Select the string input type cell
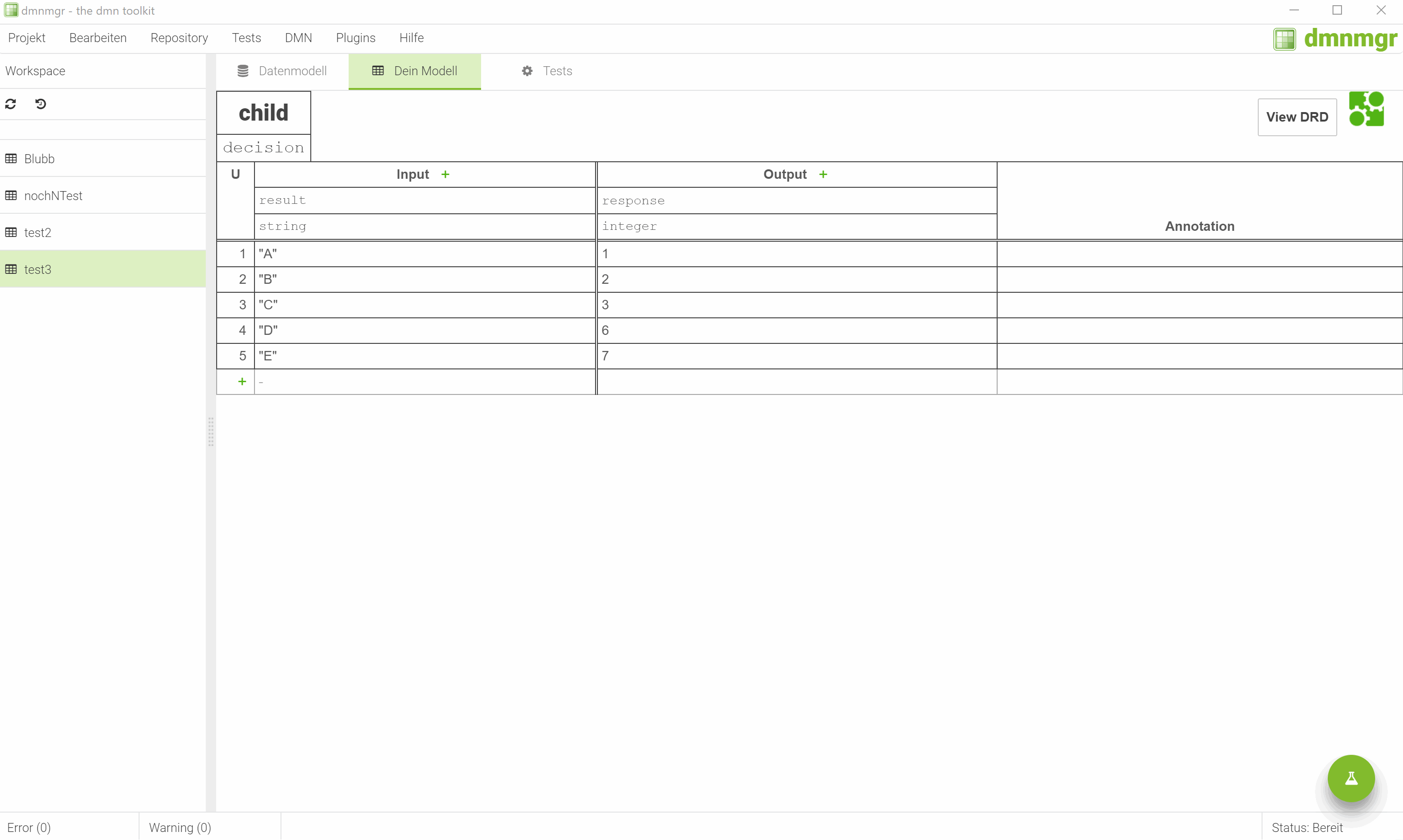Viewport: 1403px width, 840px height. [424, 227]
